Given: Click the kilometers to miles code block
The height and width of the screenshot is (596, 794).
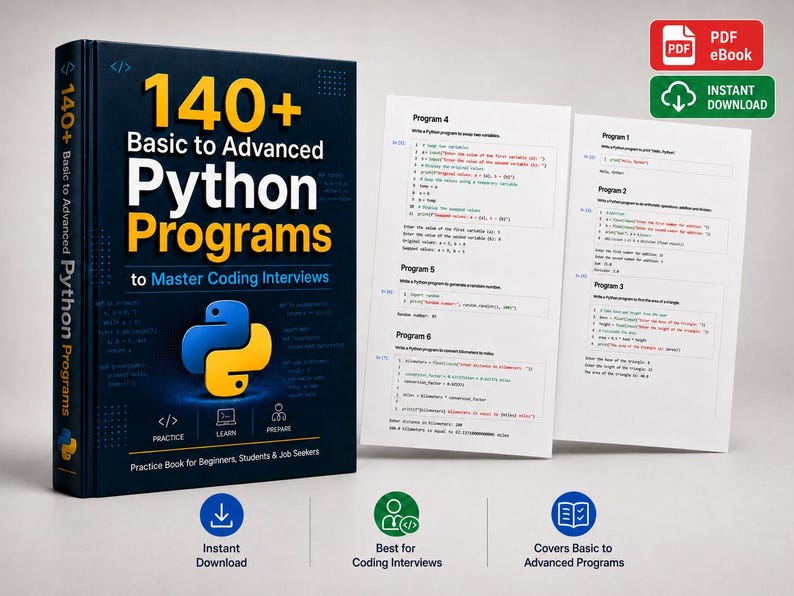Looking at the screenshot, I should click(x=468, y=389).
